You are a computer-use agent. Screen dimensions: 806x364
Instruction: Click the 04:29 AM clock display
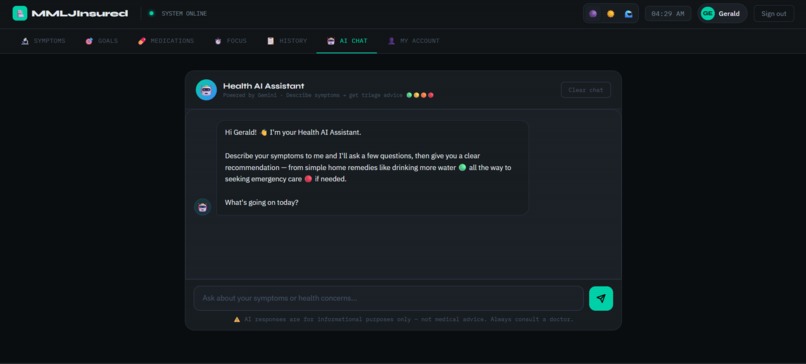click(668, 14)
